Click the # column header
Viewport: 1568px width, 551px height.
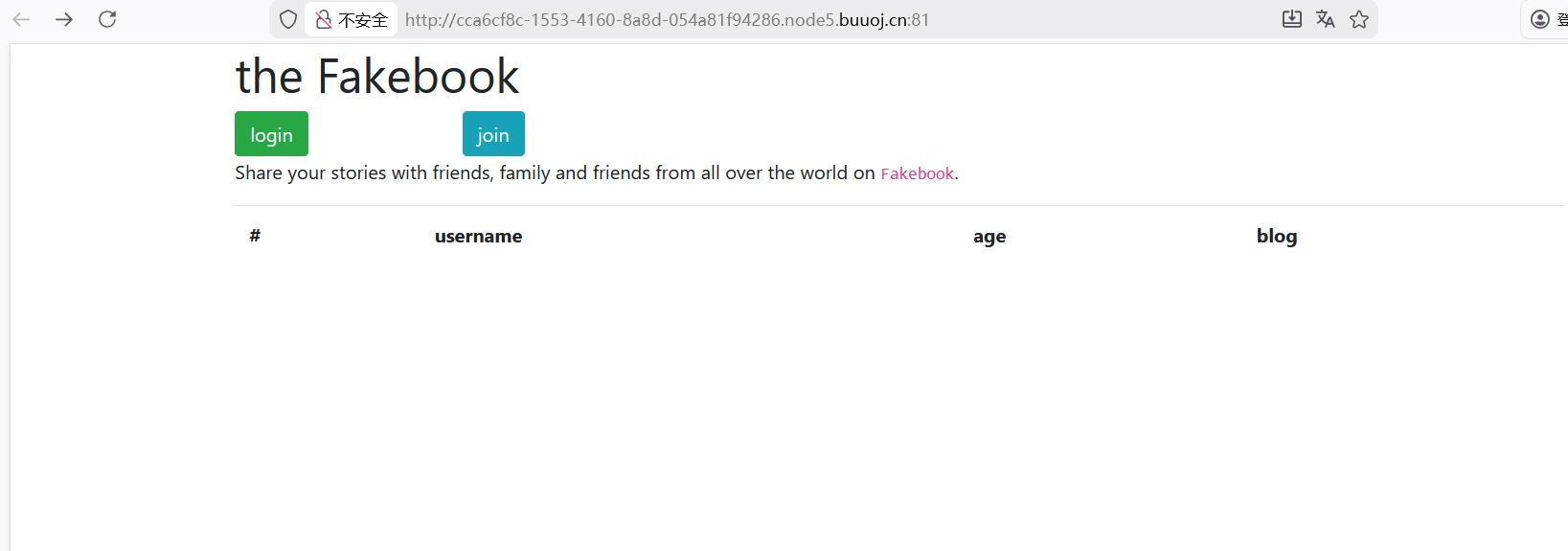tap(255, 236)
